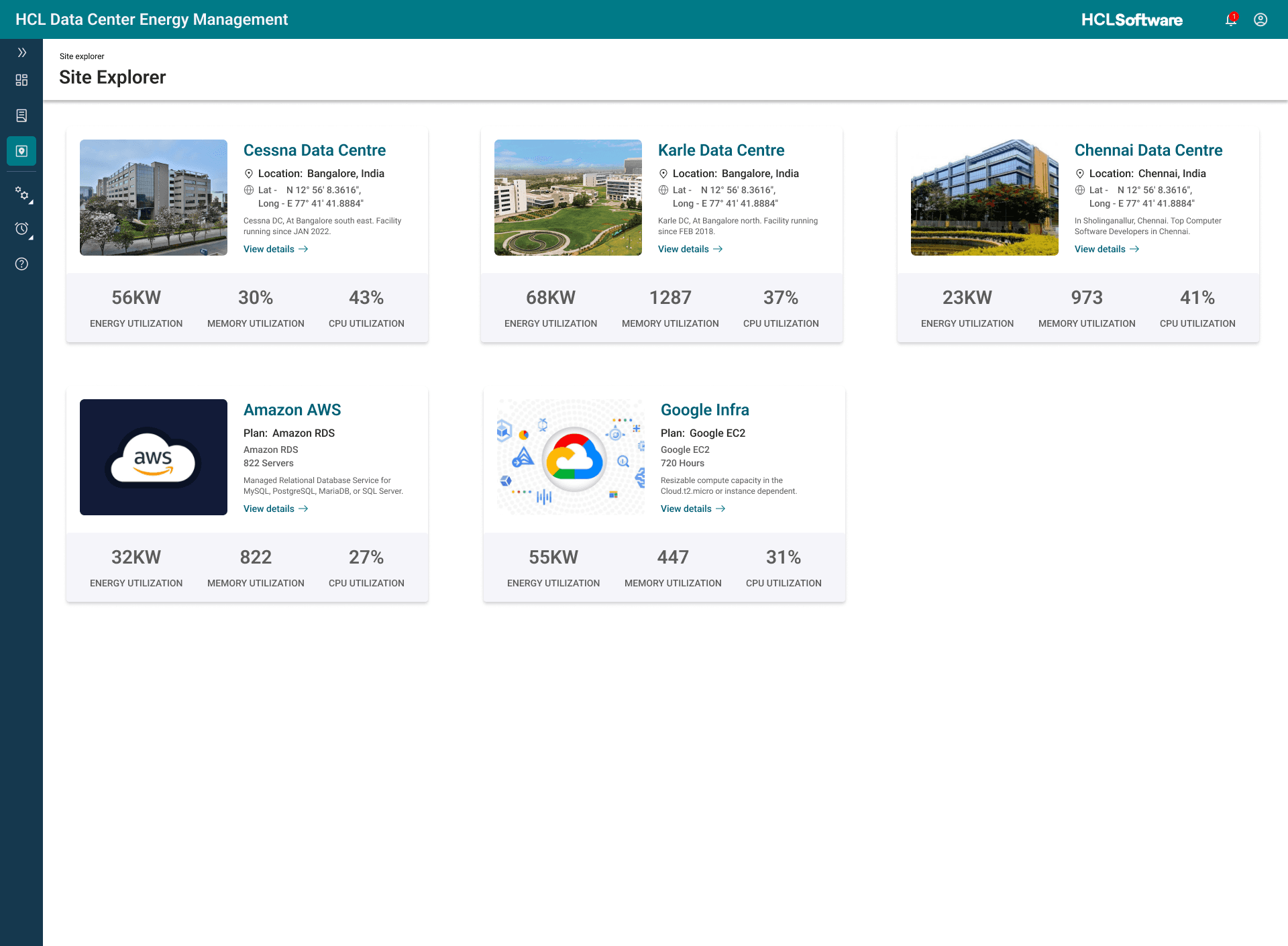This screenshot has width=1288, height=946.
Task: Click the 43% CPU utilization on Cessna
Action: 366,298
